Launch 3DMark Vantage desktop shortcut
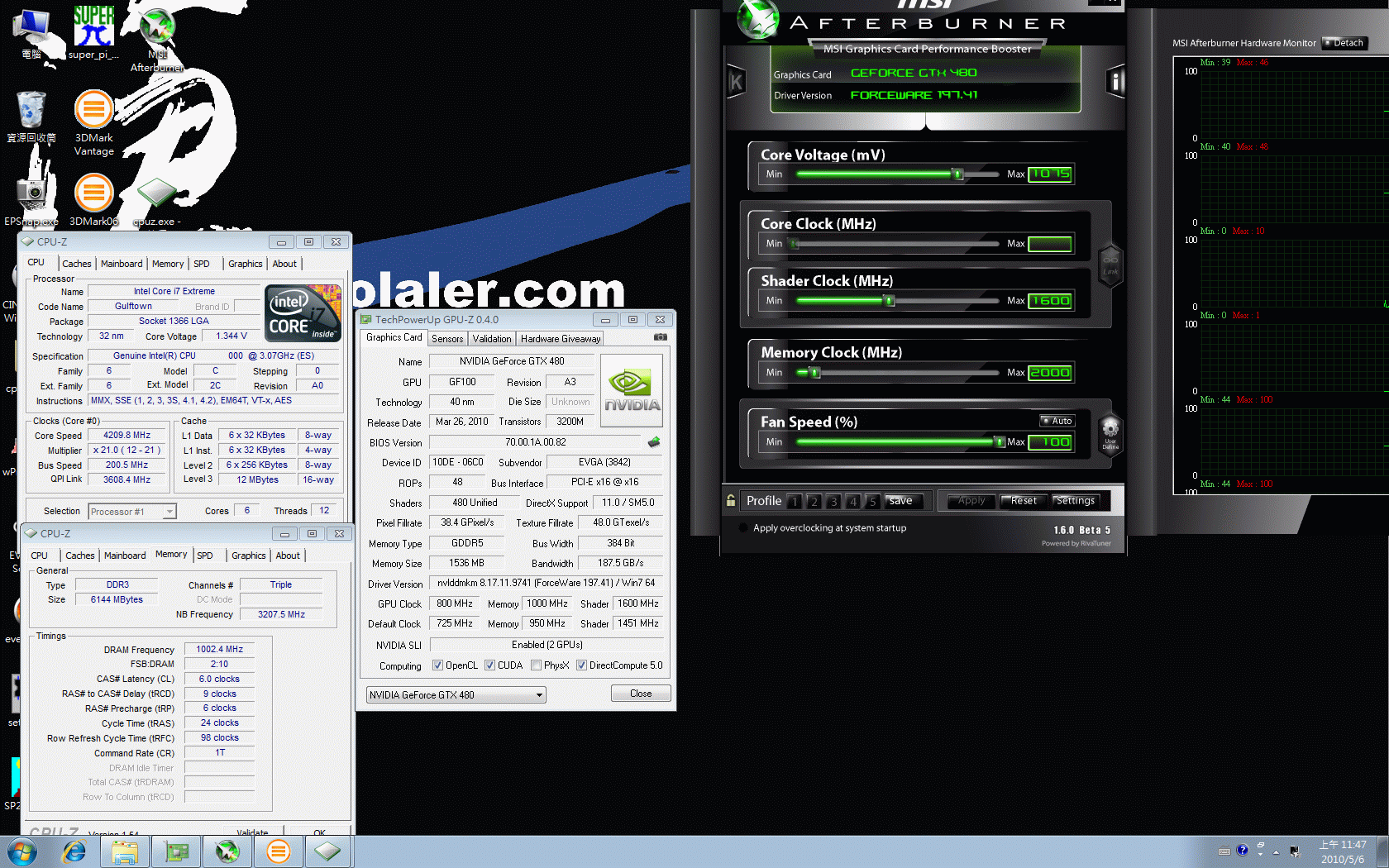Screen dimensions: 1389x868 tap(94, 122)
